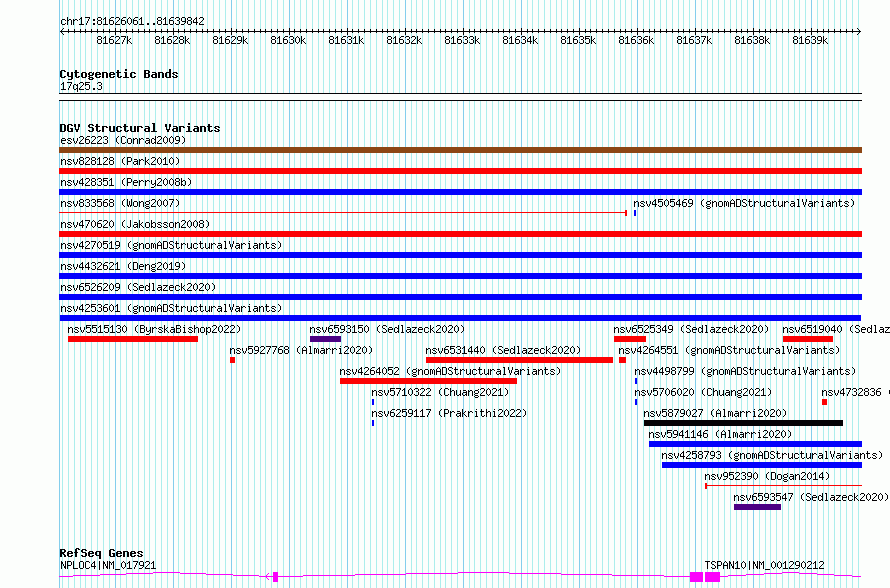Open nsv6531440 (Sedlazeck2020) label
890x588 pixels.
pyautogui.click(x=503, y=350)
